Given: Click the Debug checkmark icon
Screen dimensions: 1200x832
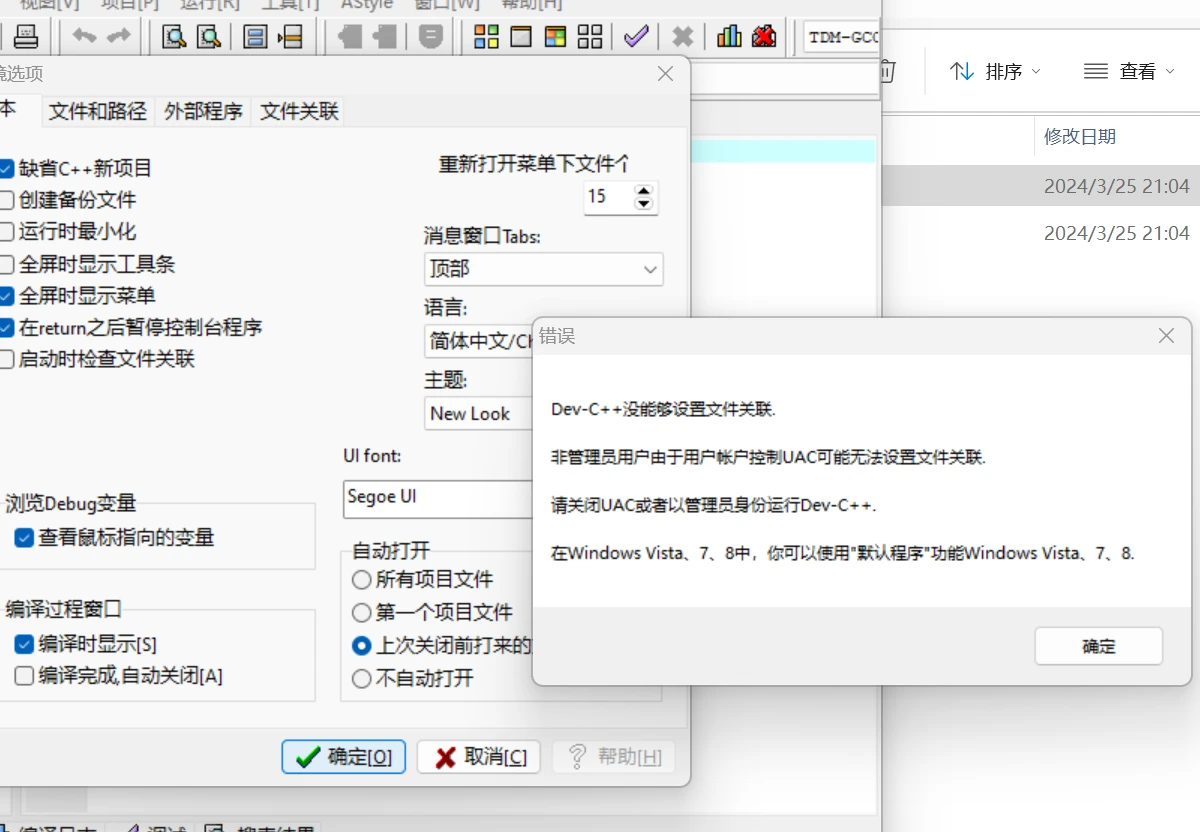Looking at the screenshot, I should click(x=636, y=38).
